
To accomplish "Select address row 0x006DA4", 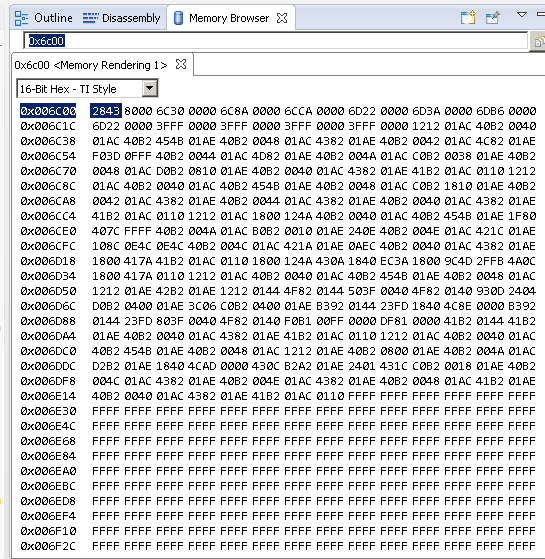I will [48, 336].
